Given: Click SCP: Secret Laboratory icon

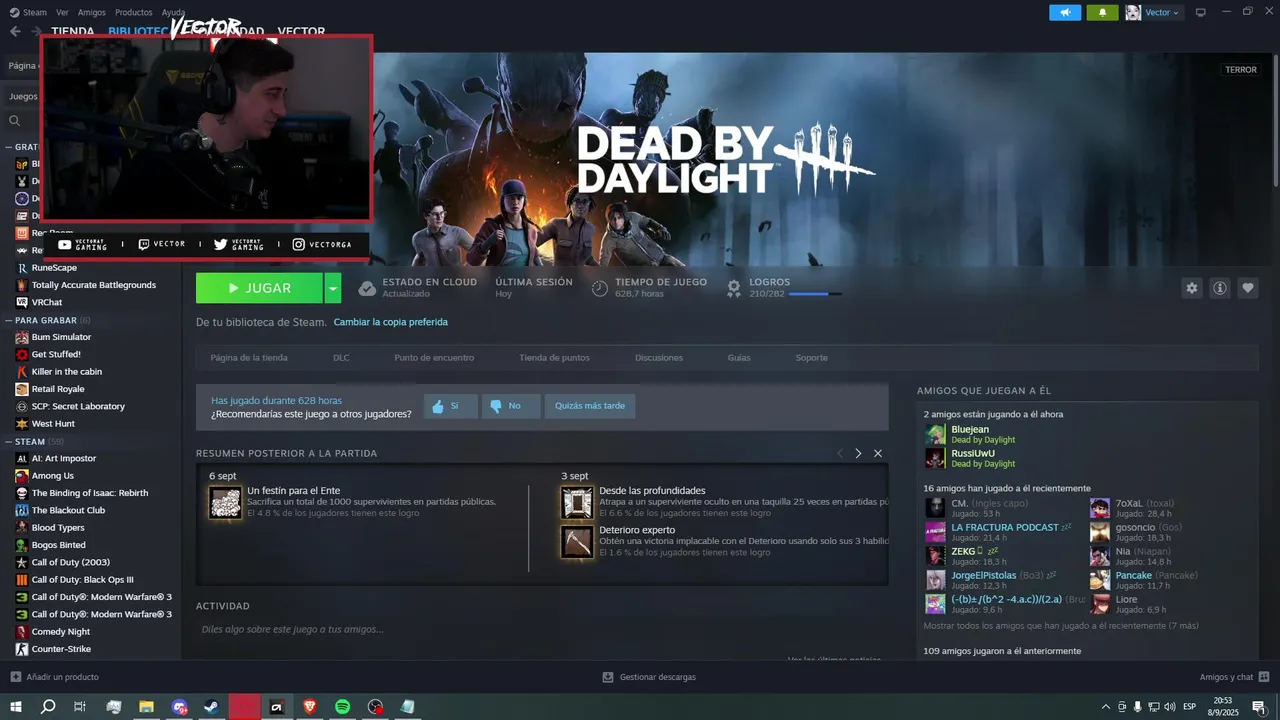Looking at the screenshot, I should (x=22, y=406).
